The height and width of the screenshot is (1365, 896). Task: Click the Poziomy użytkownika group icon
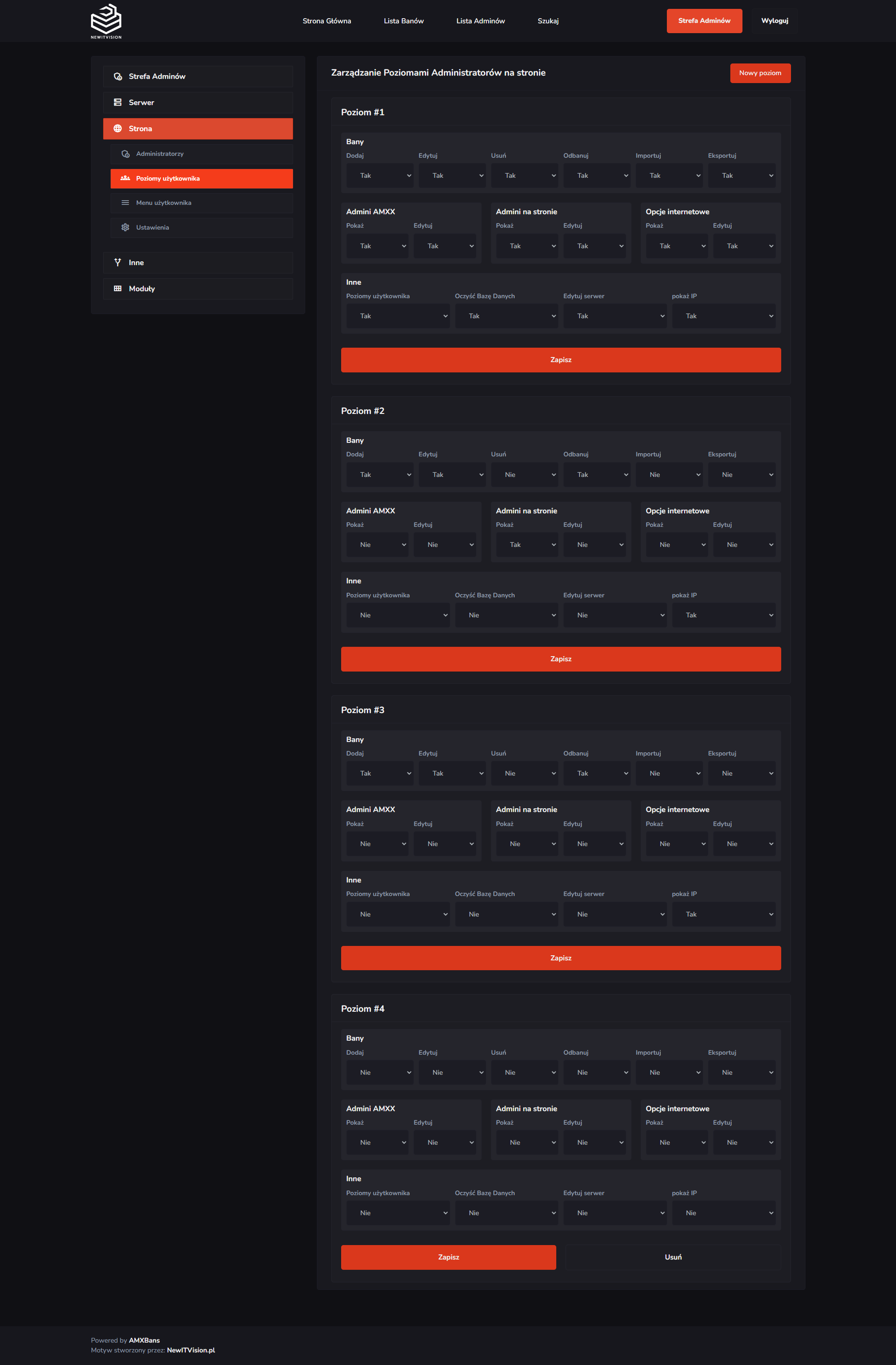coord(125,178)
